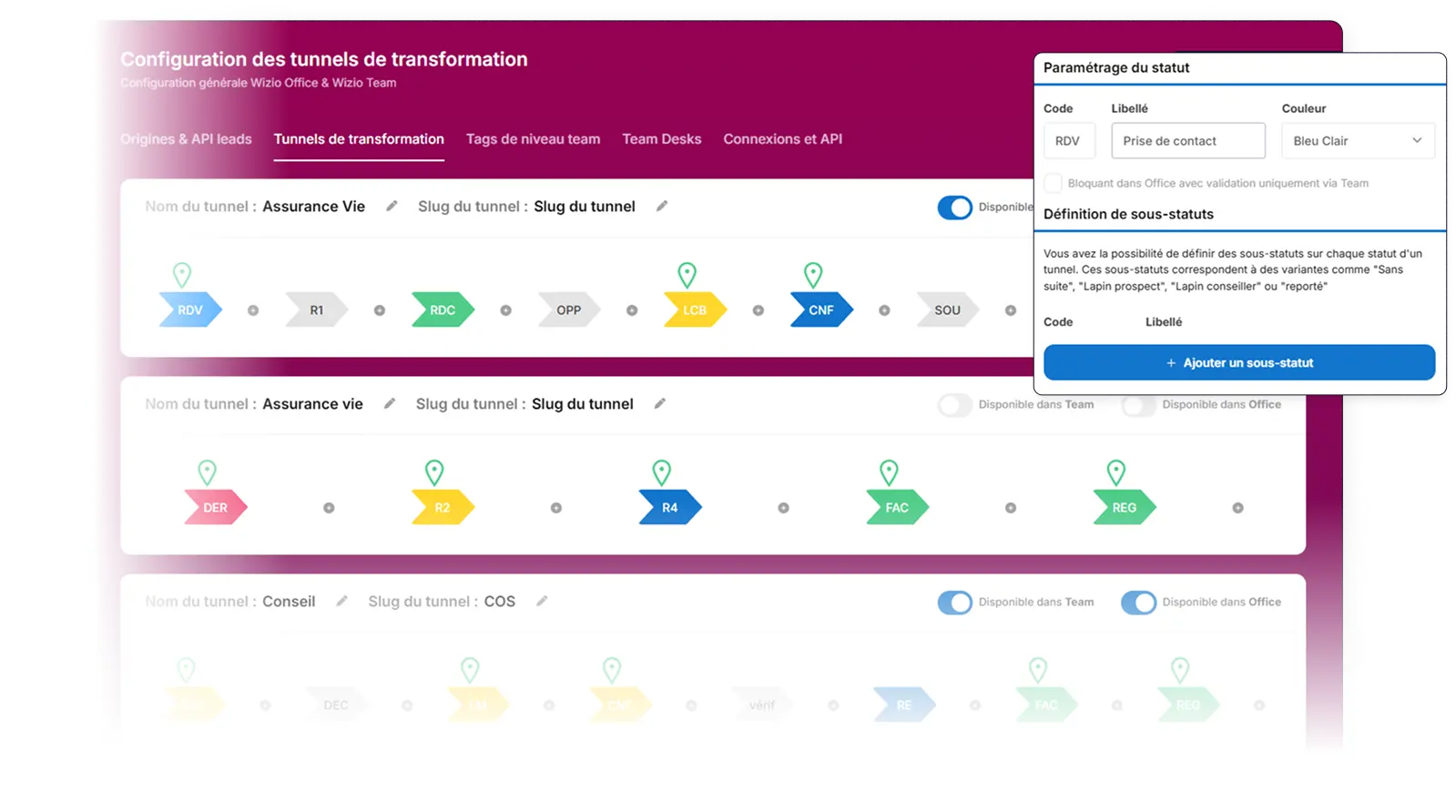
Task: Toggle Disponible dans Office for Conseil tunnel
Action: [x=1138, y=603]
